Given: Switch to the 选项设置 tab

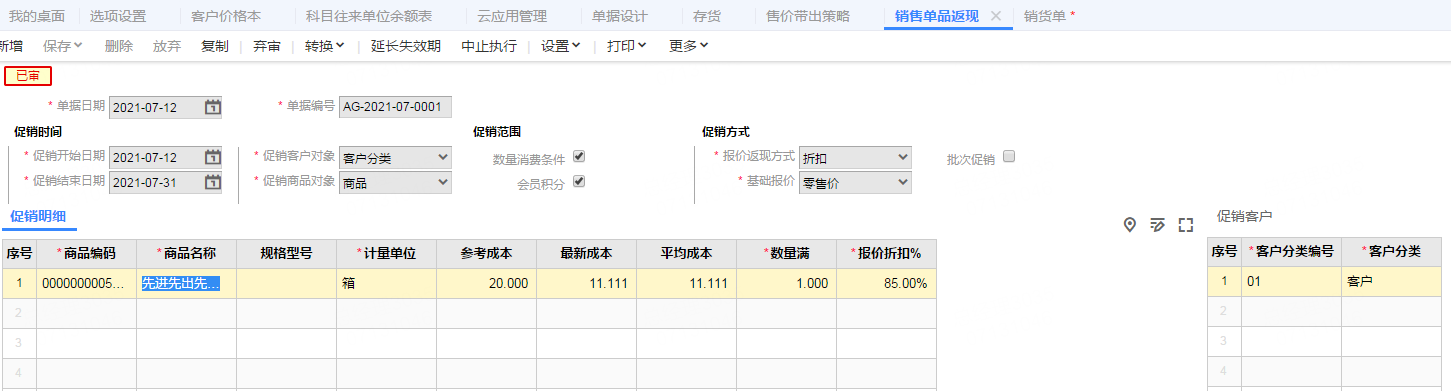Looking at the screenshot, I should click(x=117, y=16).
